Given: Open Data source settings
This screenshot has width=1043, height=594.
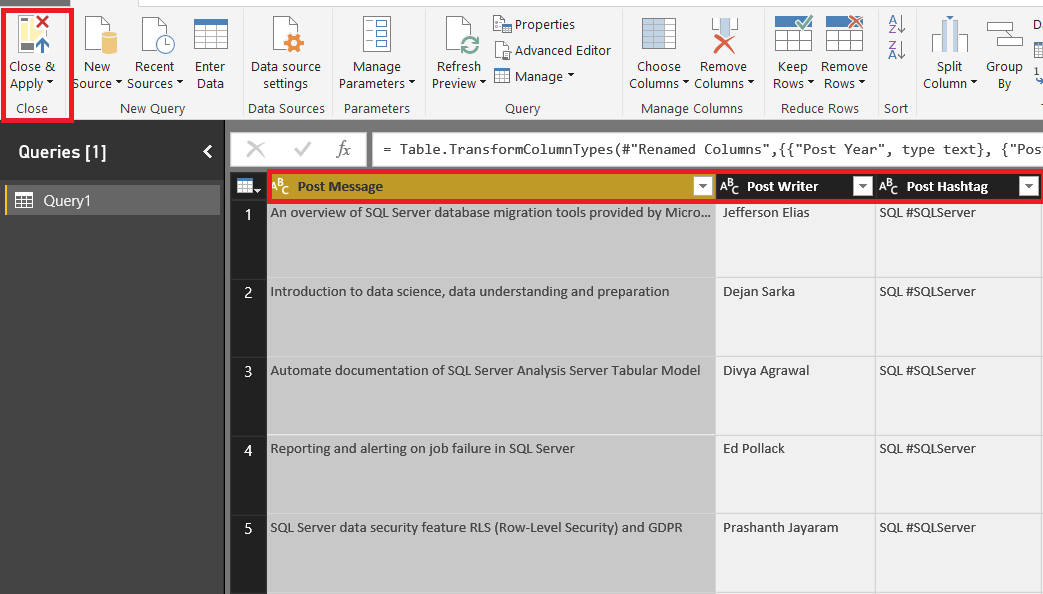Looking at the screenshot, I should [x=286, y=35].
